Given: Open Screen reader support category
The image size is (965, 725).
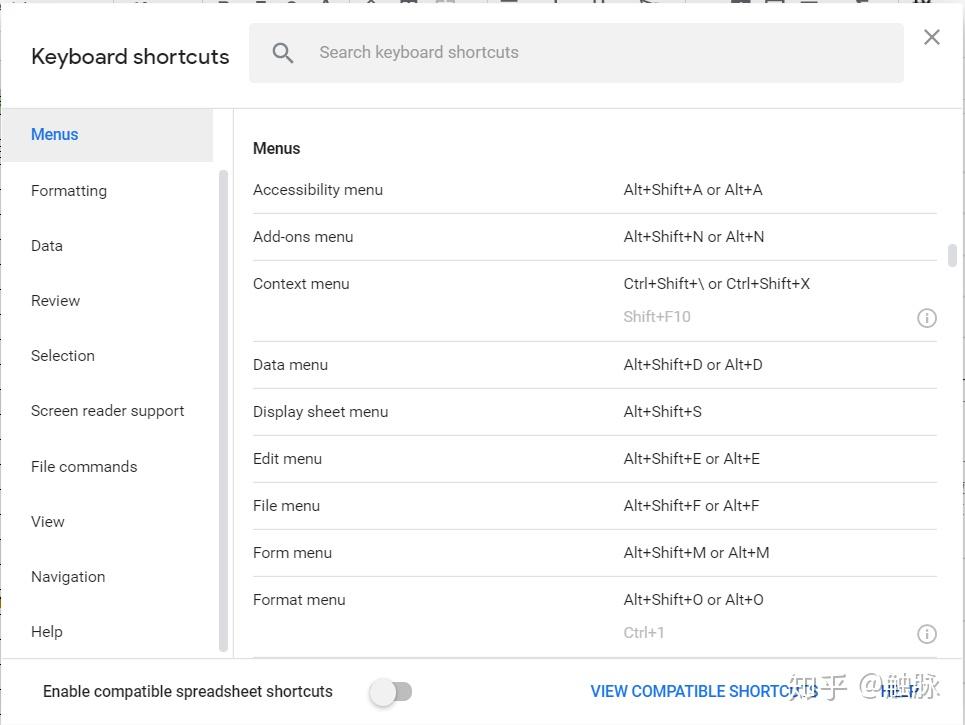Looking at the screenshot, I should (108, 411).
